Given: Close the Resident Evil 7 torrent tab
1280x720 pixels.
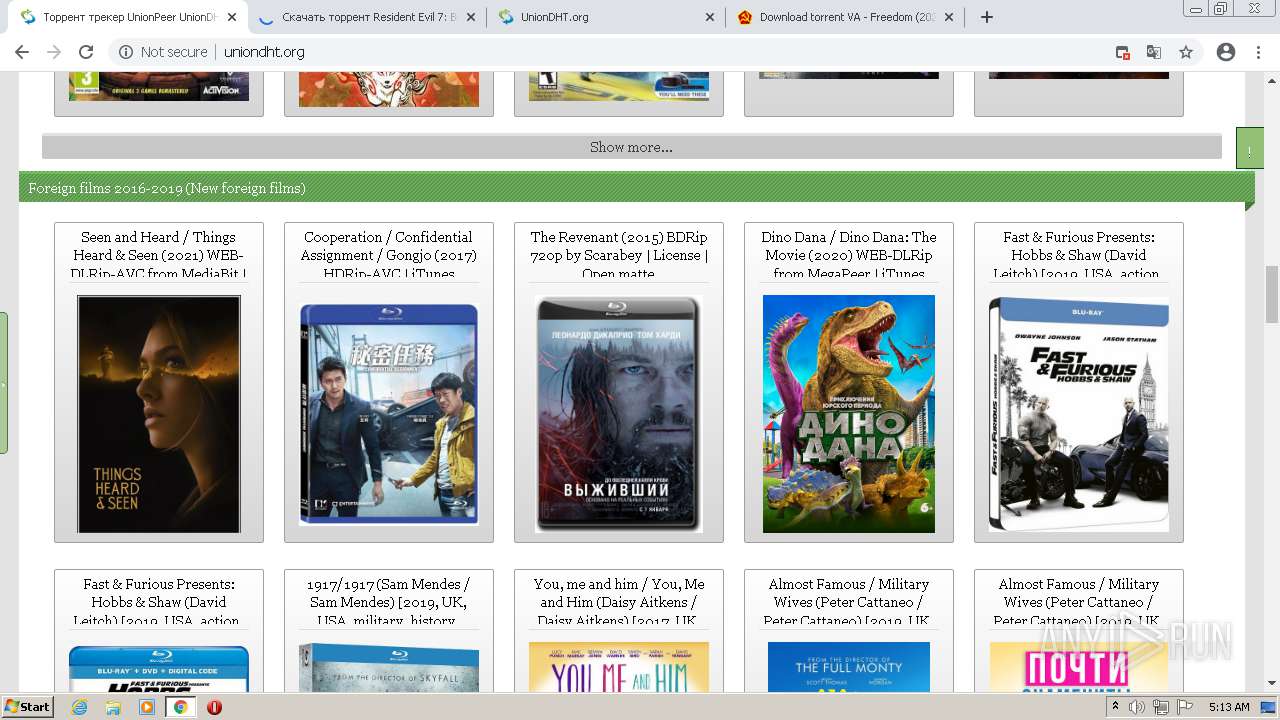Looking at the screenshot, I should click(471, 17).
